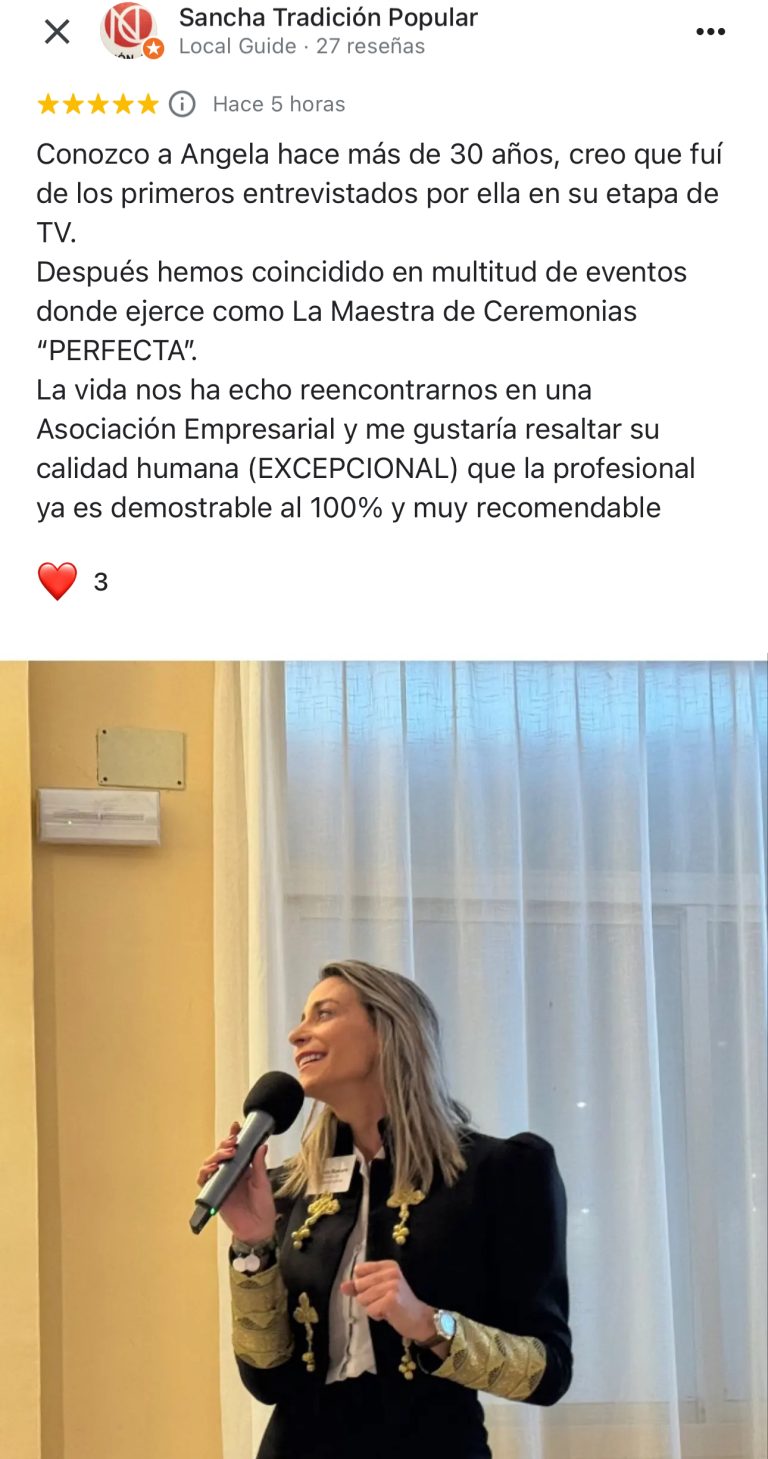768x1459 pixels.
Task: Tap the Local Guide label
Action: (238, 46)
